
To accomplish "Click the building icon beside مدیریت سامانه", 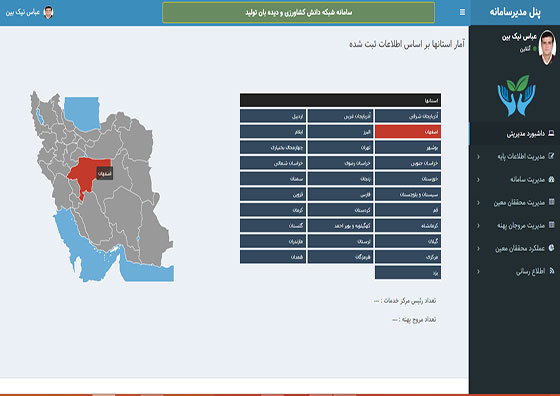I will (x=551, y=179).
